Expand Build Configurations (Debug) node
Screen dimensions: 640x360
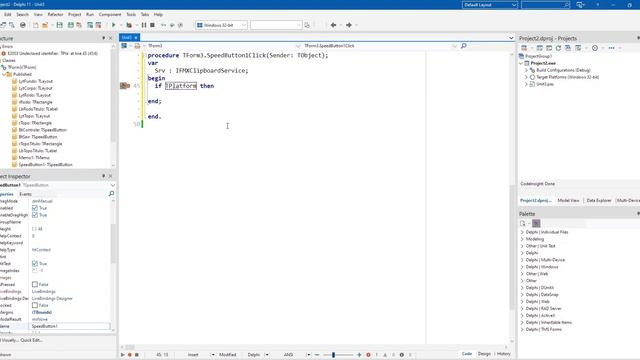[x=526, y=70]
